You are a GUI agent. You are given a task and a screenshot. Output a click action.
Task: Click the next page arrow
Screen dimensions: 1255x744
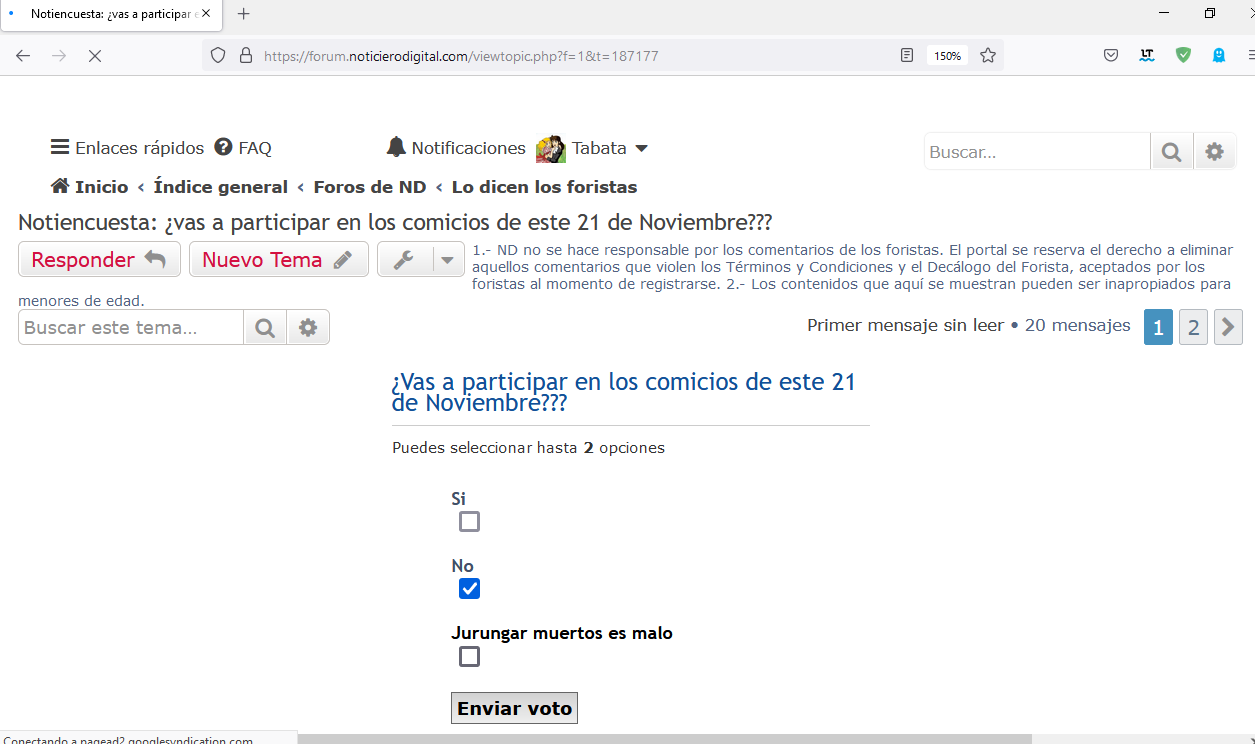point(1228,327)
